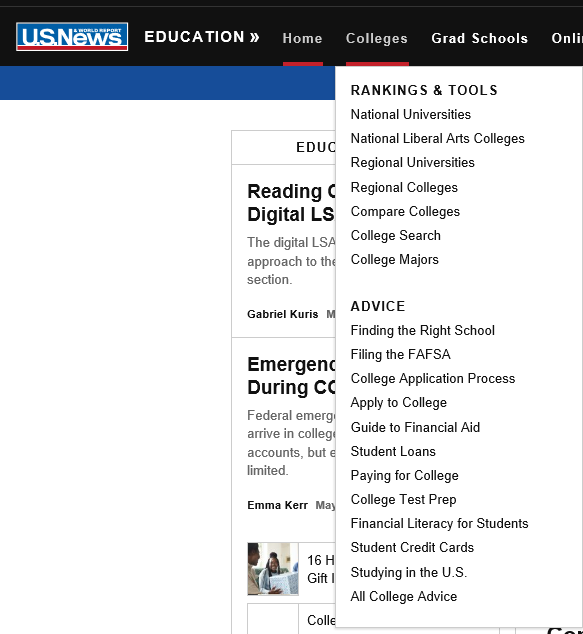This screenshot has width=583, height=634.
Task: Choose Regional Colleges from menu
Action: [404, 188]
